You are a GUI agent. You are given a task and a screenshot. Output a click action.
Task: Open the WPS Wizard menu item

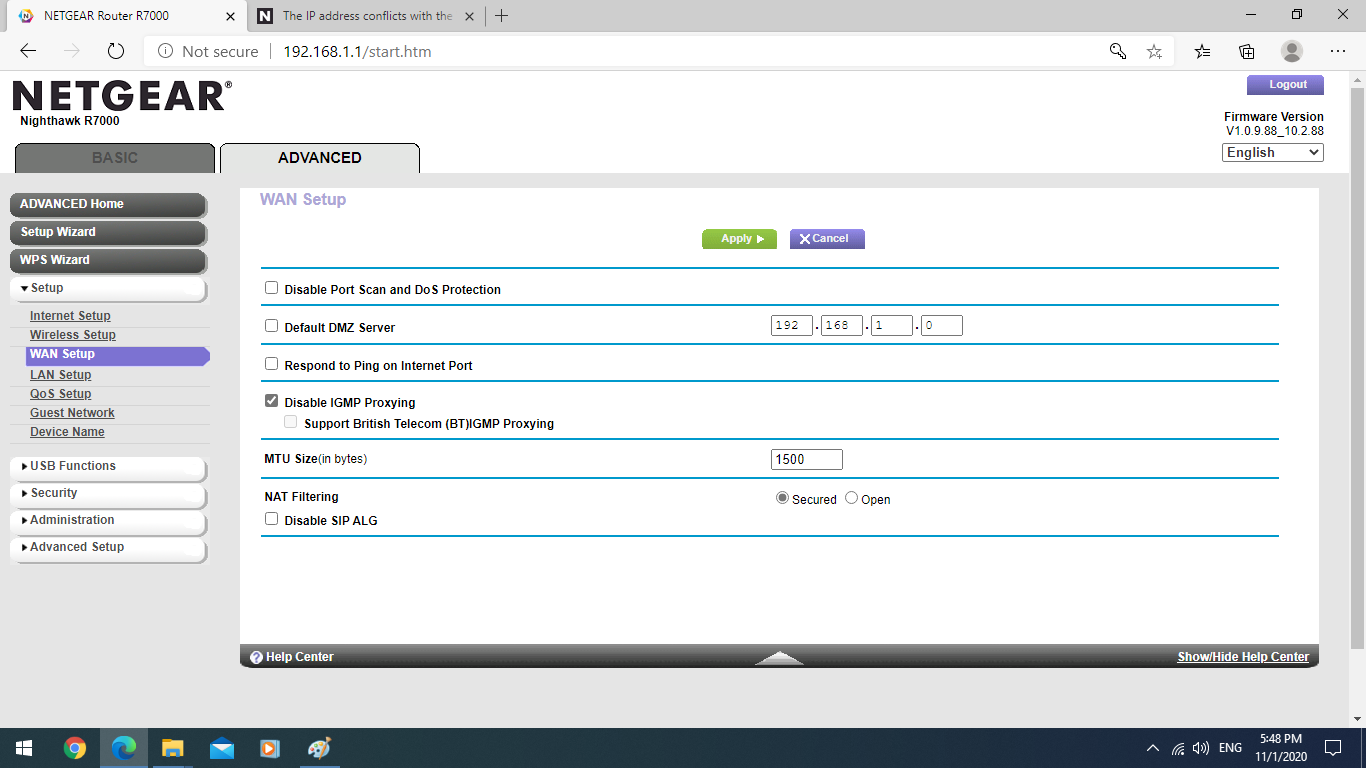click(x=108, y=260)
